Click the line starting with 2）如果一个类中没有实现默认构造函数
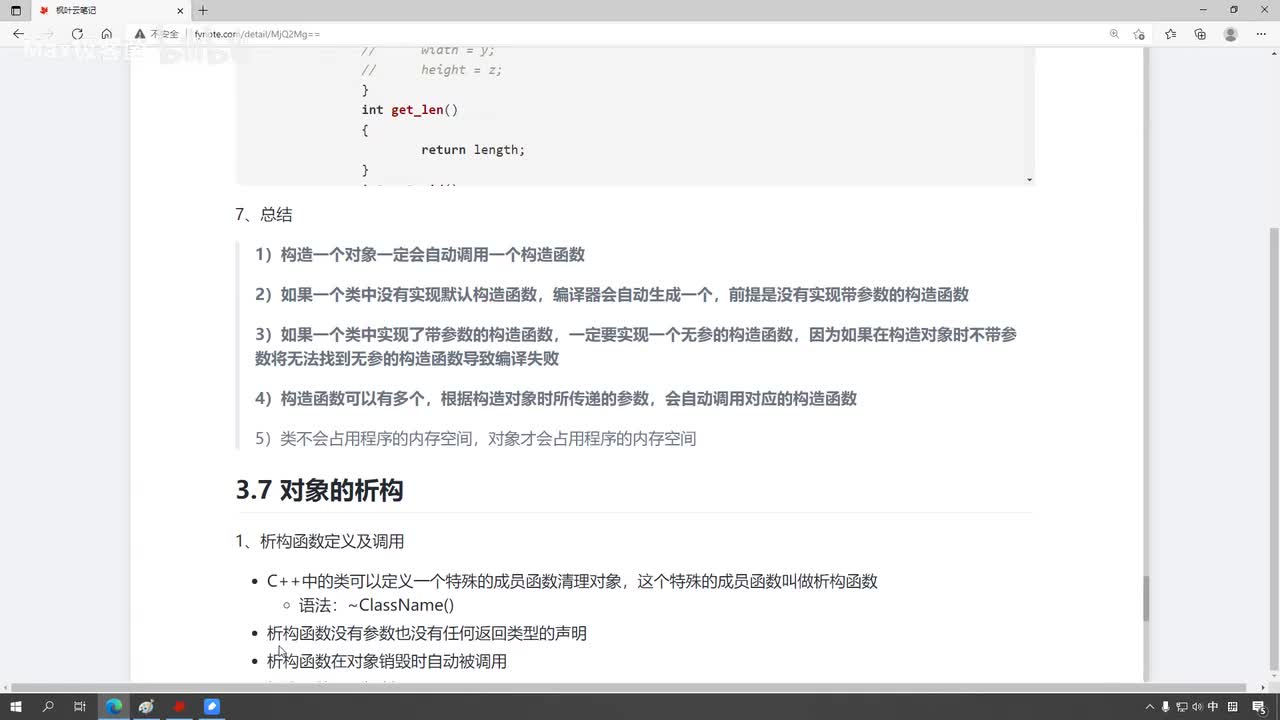The width and height of the screenshot is (1280, 720). pos(612,295)
